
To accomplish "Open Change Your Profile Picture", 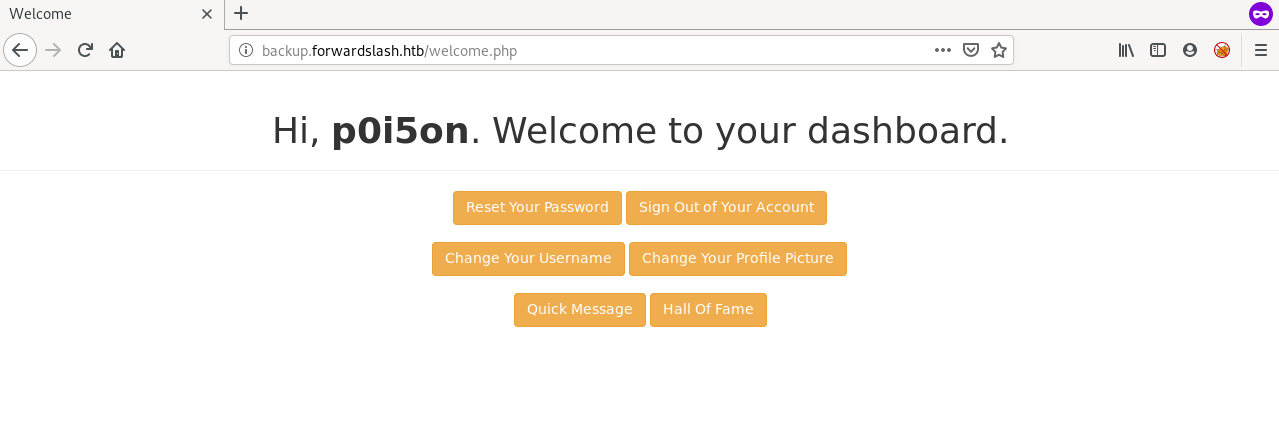I will click(x=738, y=259).
